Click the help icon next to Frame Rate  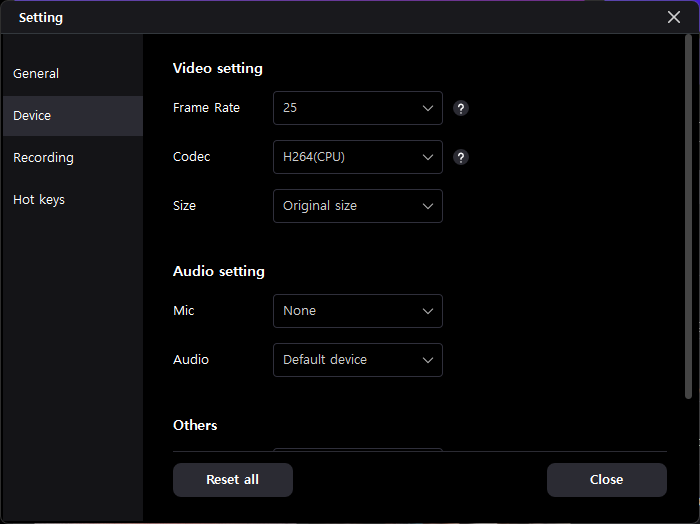pos(461,108)
